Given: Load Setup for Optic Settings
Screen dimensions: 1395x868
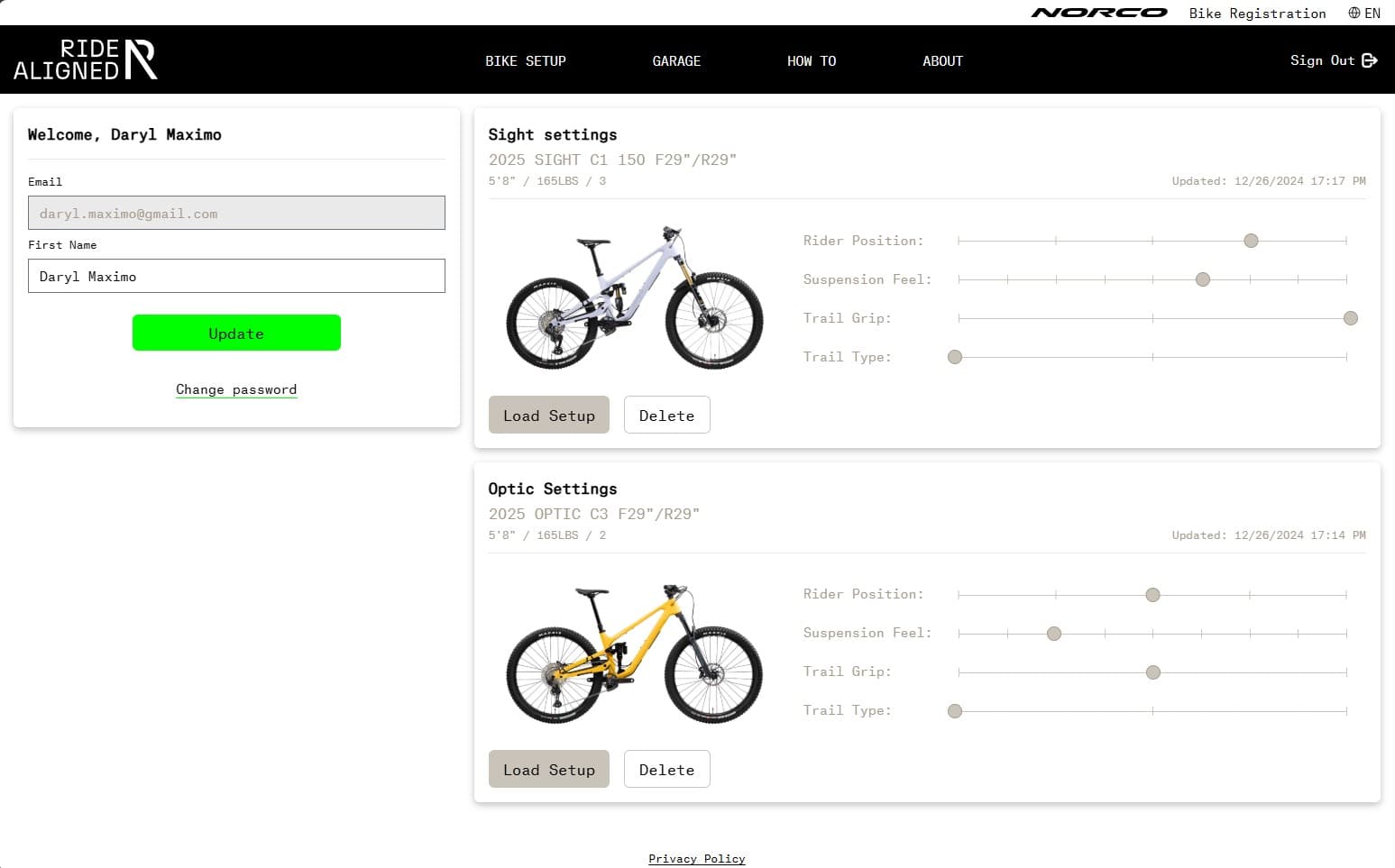Looking at the screenshot, I should tap(549, 769).
